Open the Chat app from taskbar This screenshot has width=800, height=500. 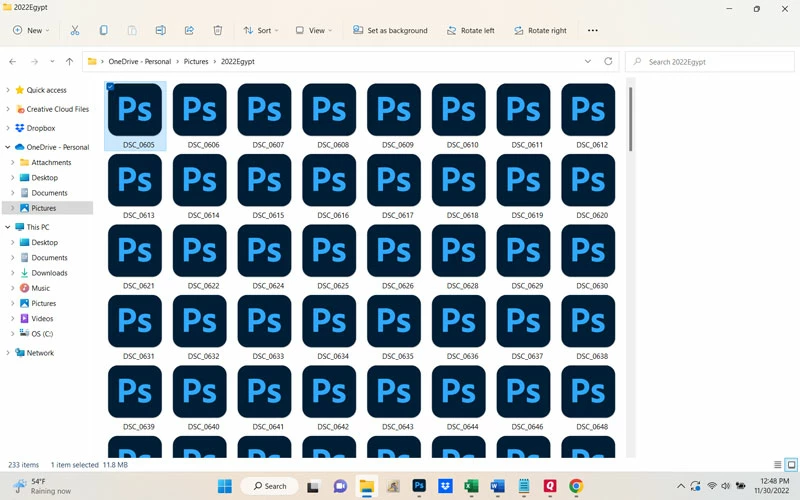coord(340,486)
